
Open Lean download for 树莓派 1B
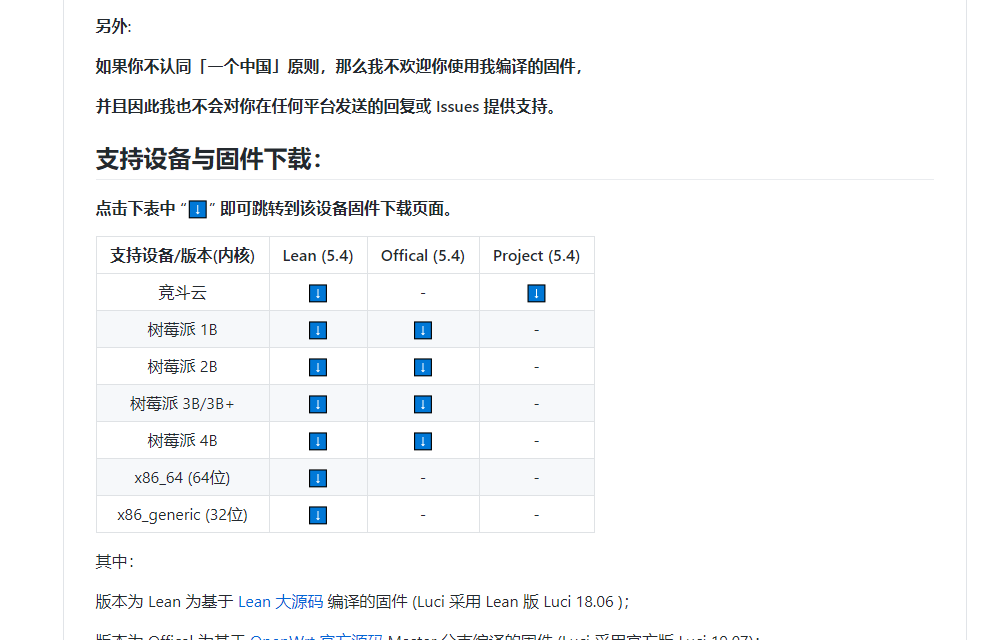pos(318,330)
